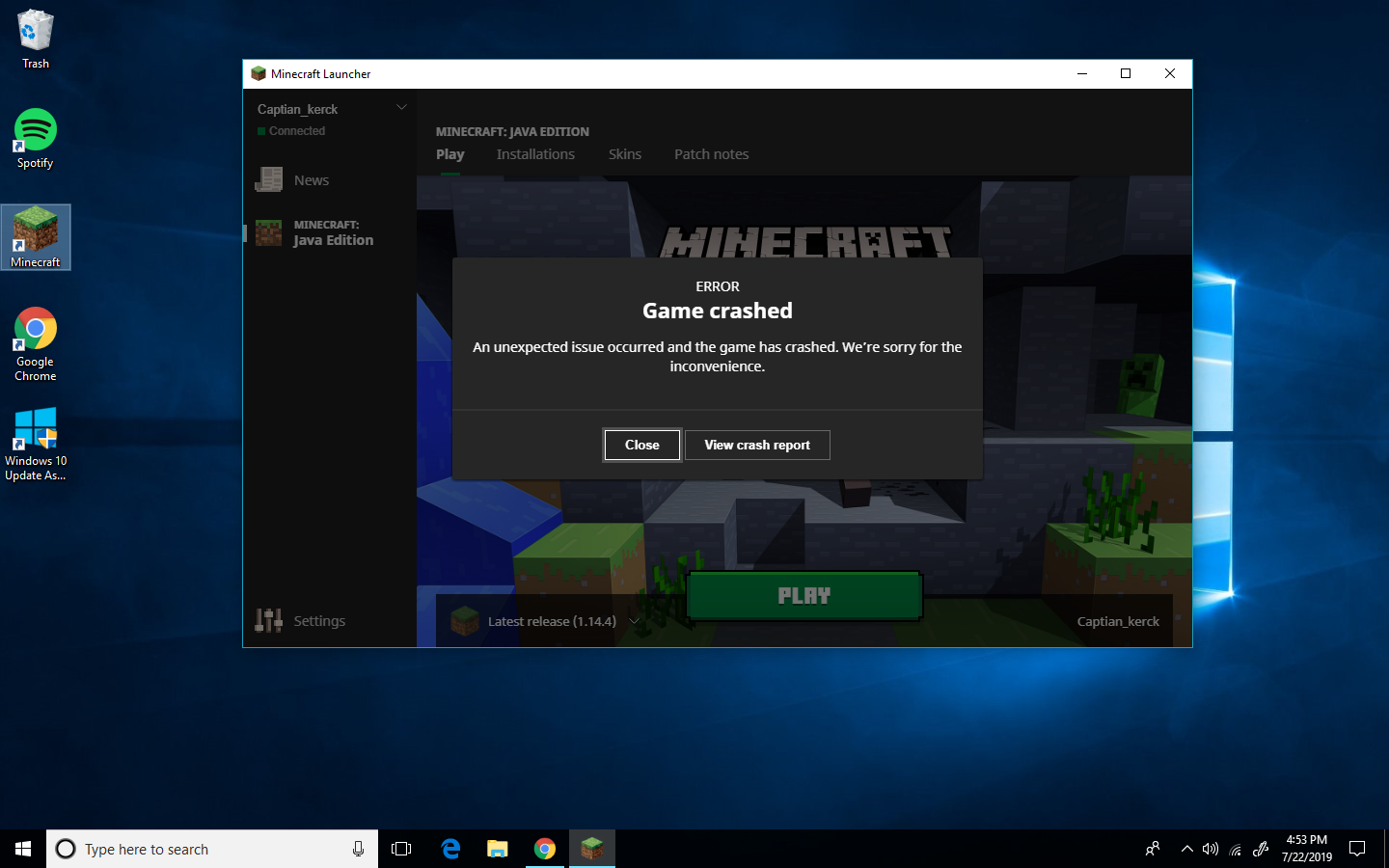Open the clock showing 4:53 PM
1389x868 pixels.
(x=1307, y=849)
